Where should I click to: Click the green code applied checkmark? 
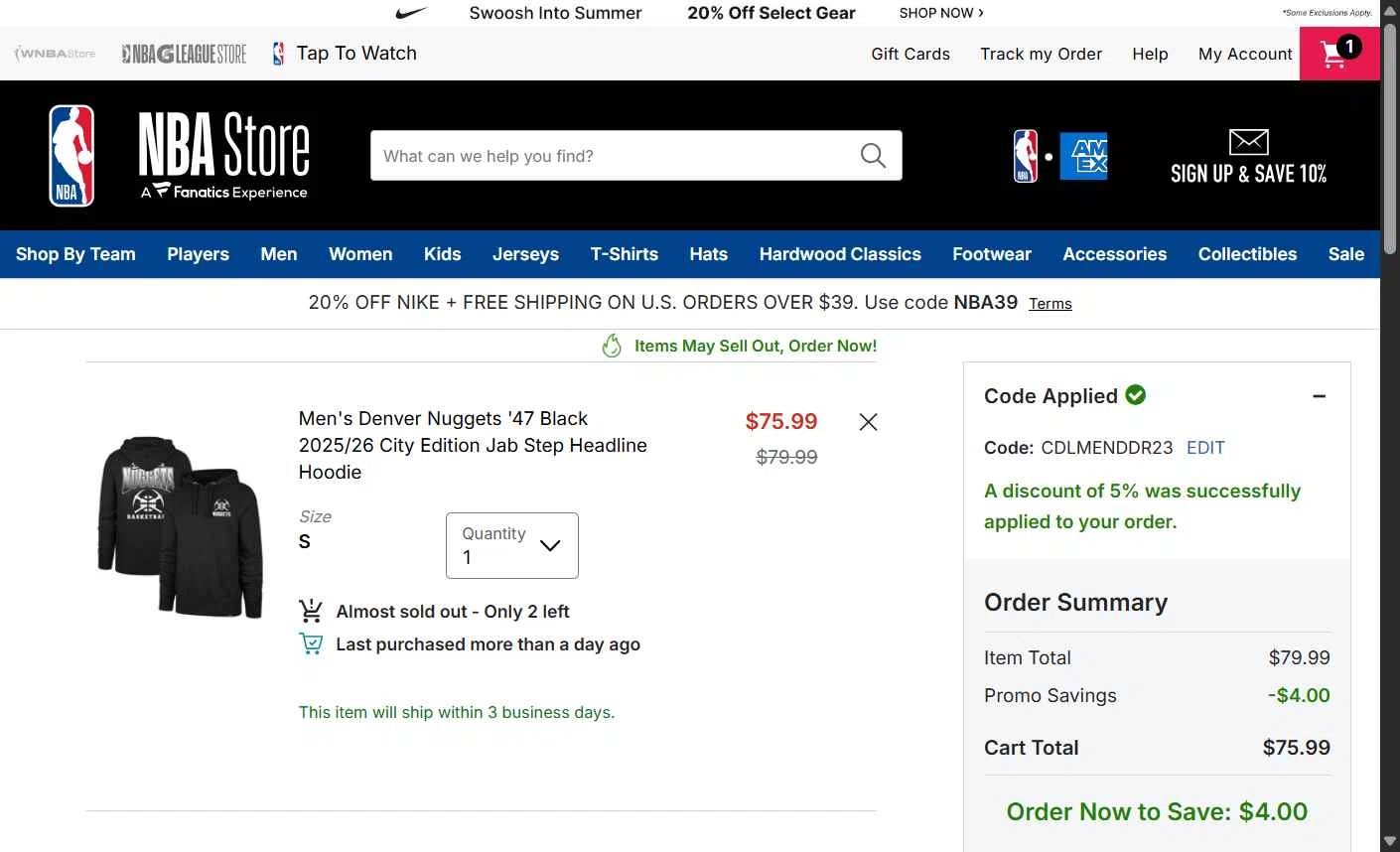1136,395
